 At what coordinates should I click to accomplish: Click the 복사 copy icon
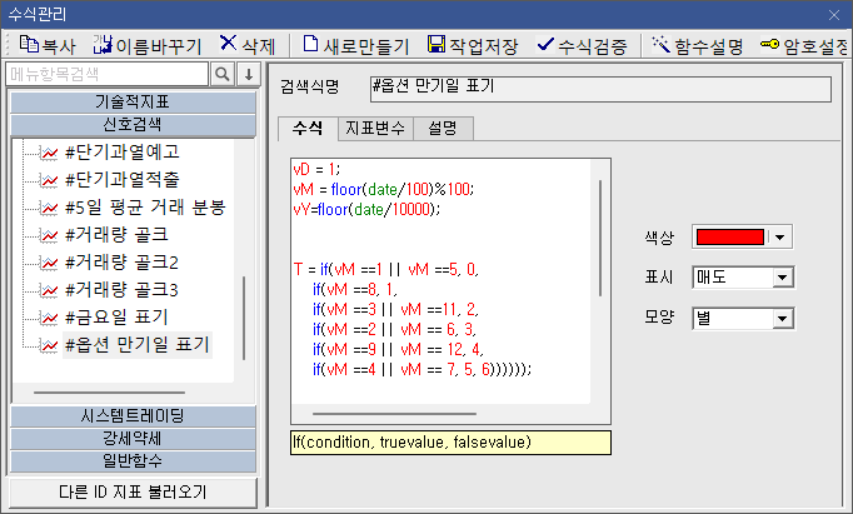[28, 45]
